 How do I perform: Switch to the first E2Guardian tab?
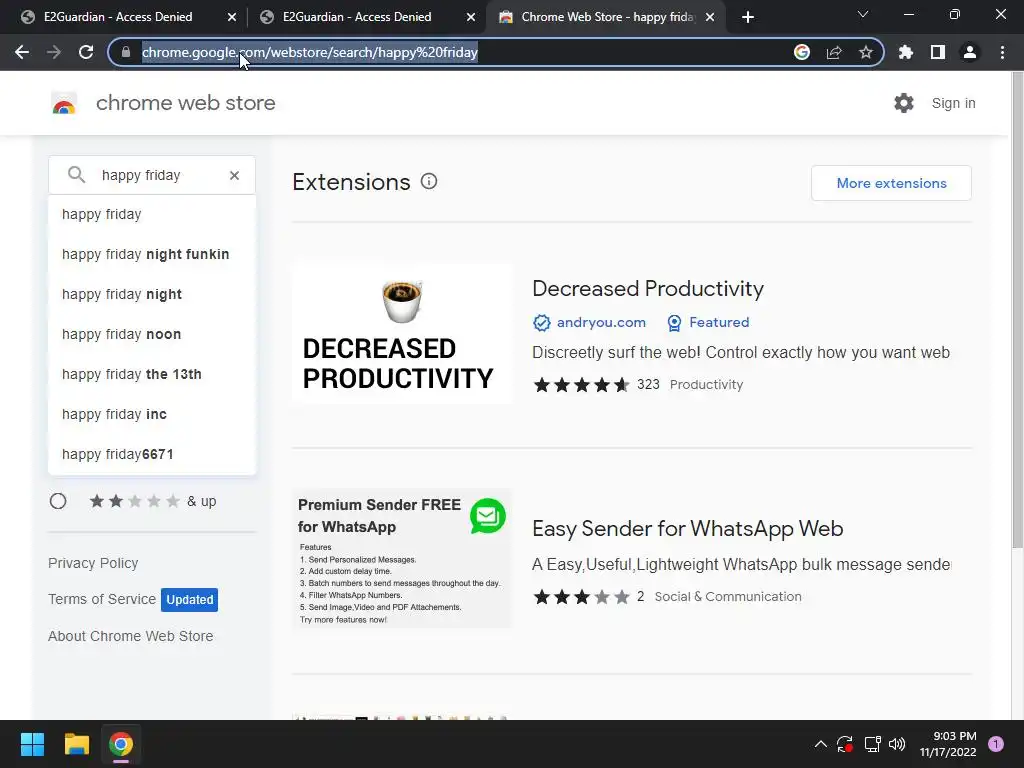pyautogui.click(x=118, y=17)
